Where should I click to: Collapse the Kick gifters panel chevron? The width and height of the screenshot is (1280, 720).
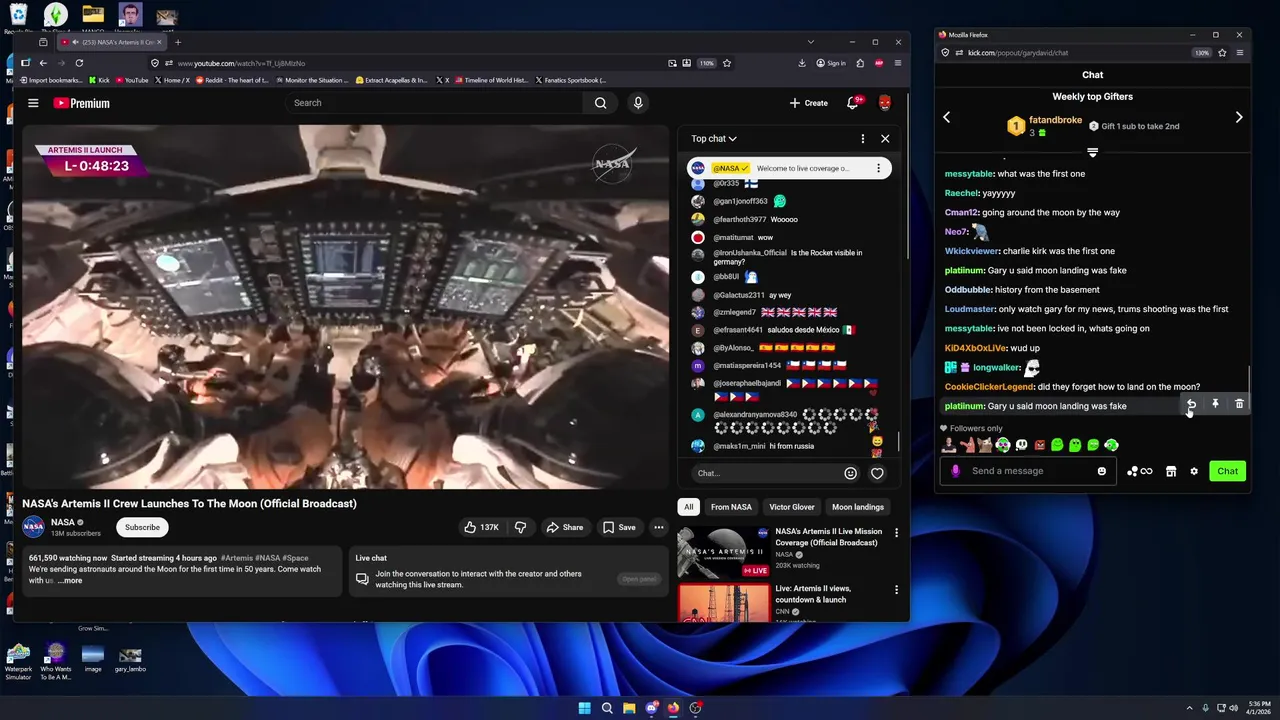pos(1092,152)
